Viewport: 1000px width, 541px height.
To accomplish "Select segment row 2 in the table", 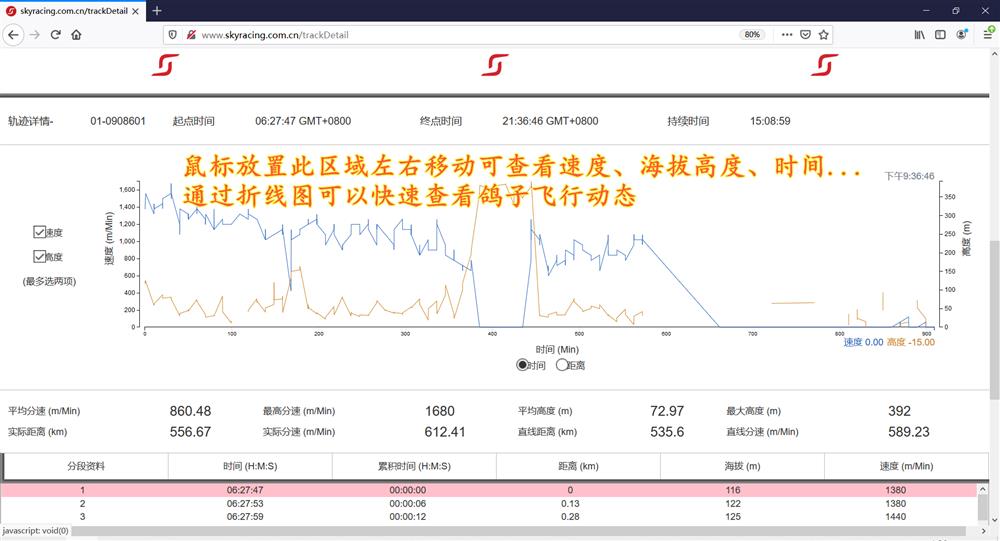I will tap(490, 503).
